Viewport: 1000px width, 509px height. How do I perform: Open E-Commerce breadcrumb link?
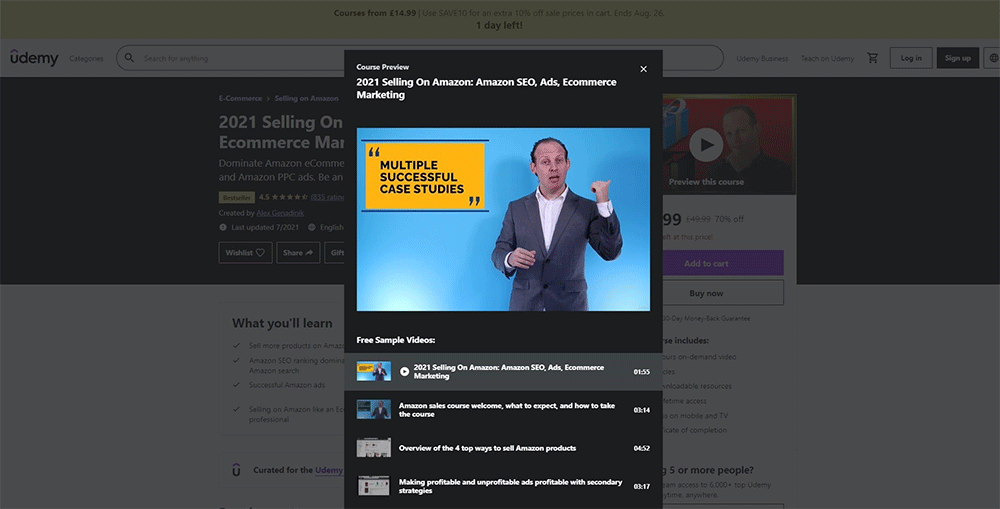point(240,99)
